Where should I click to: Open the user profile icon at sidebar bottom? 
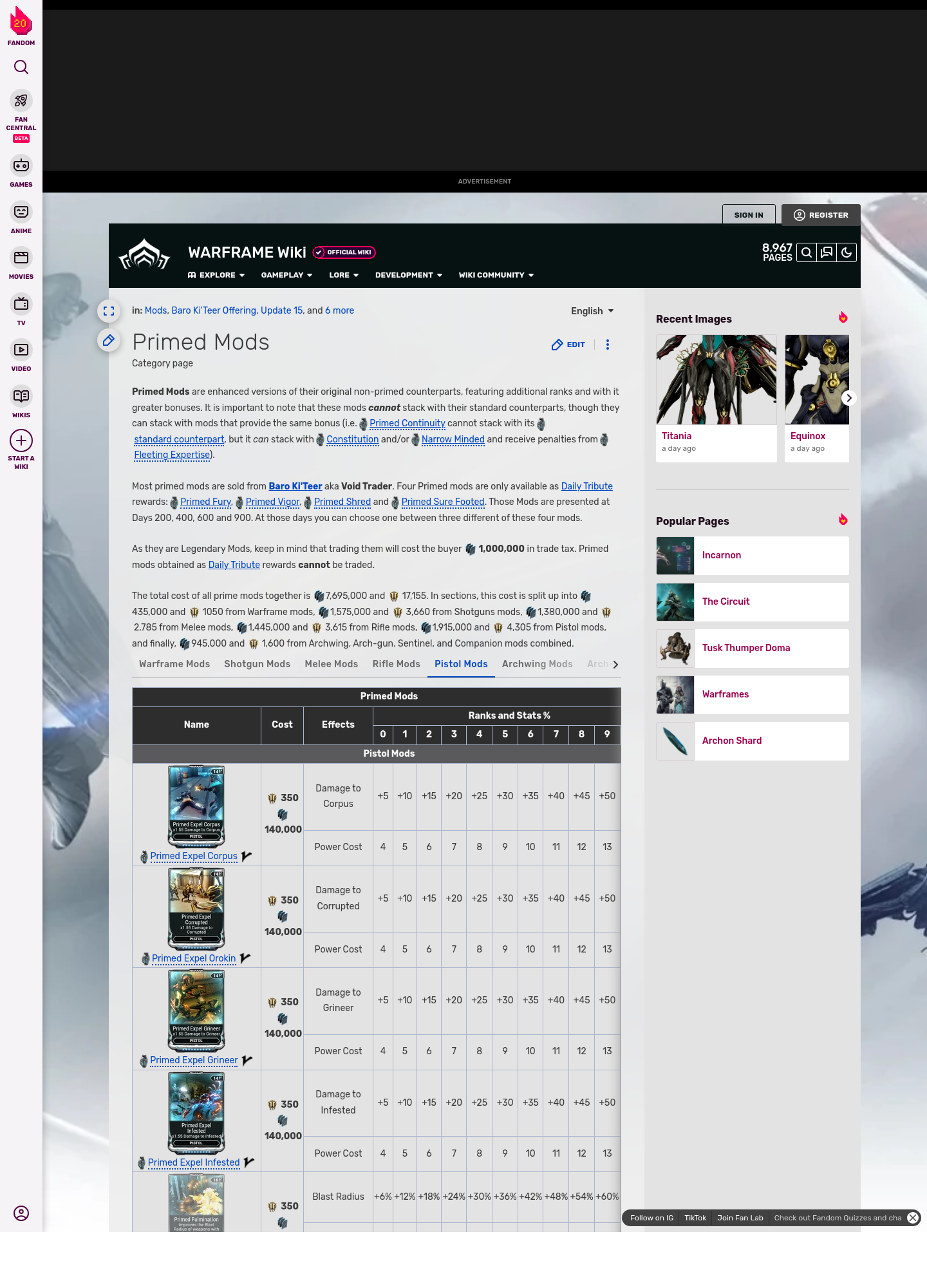click(x=21, y=1213)
